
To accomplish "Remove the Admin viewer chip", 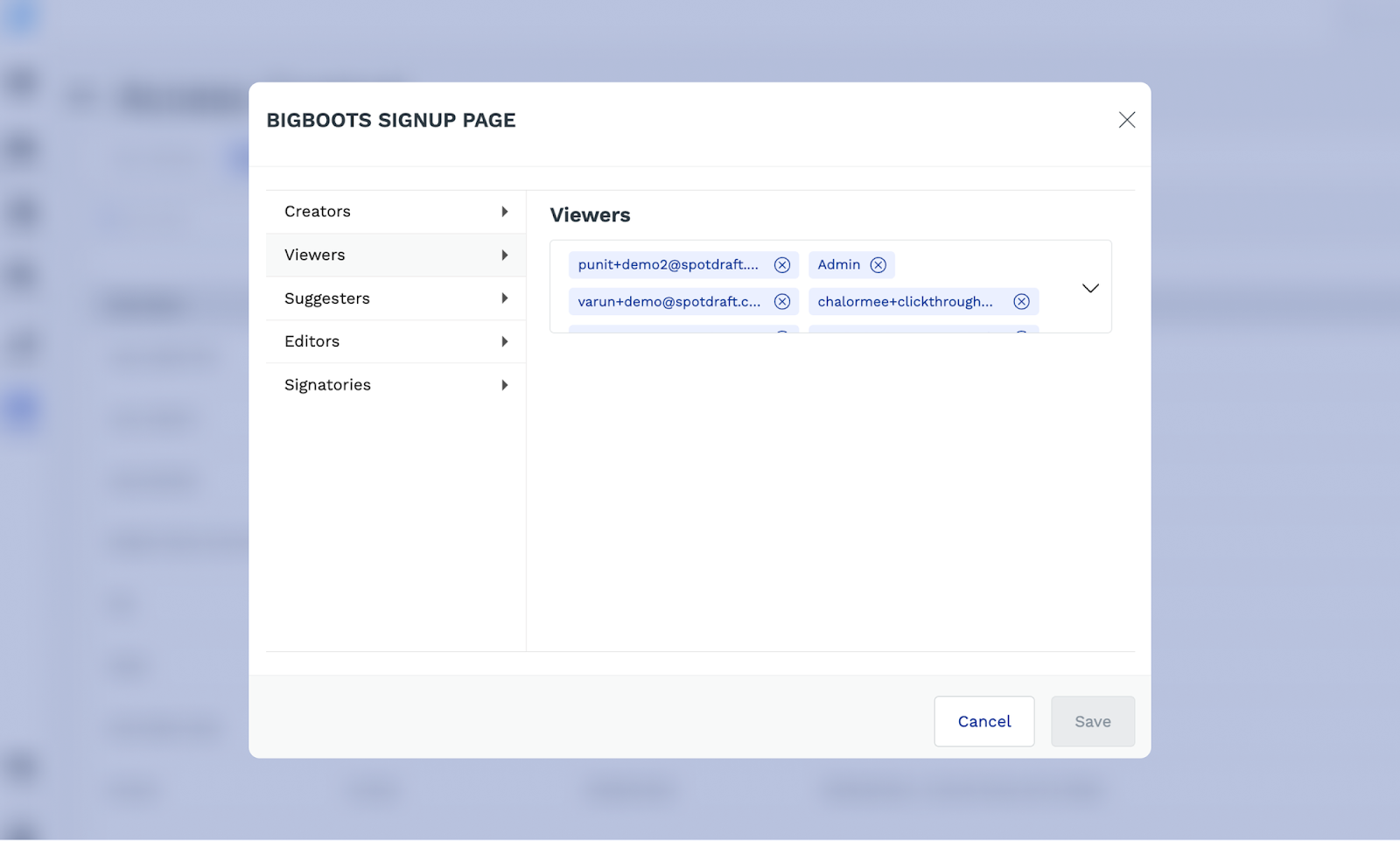I will tap(878, 265).
